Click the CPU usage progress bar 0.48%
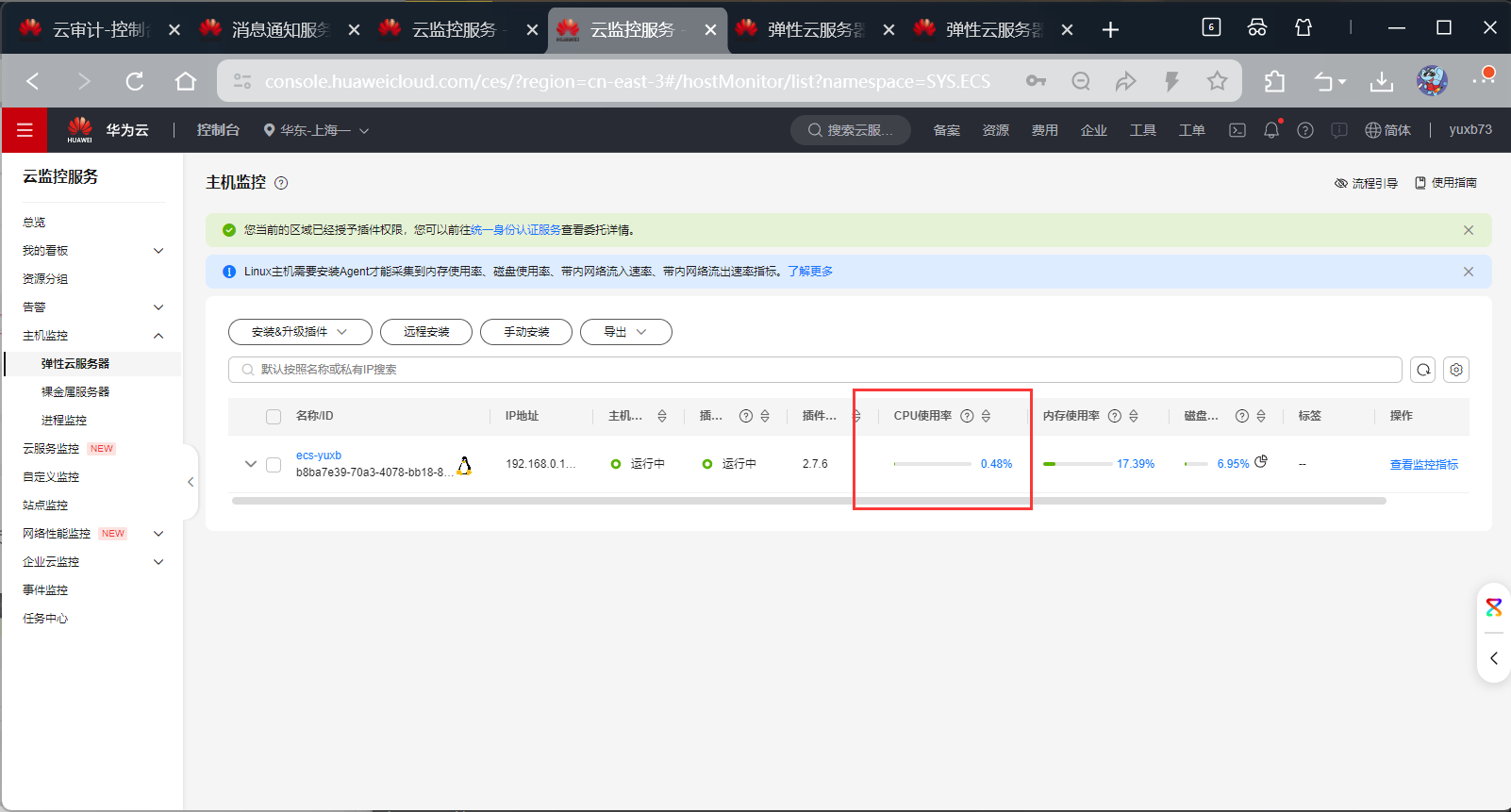The image size is (1511, 812). [933, 464]
